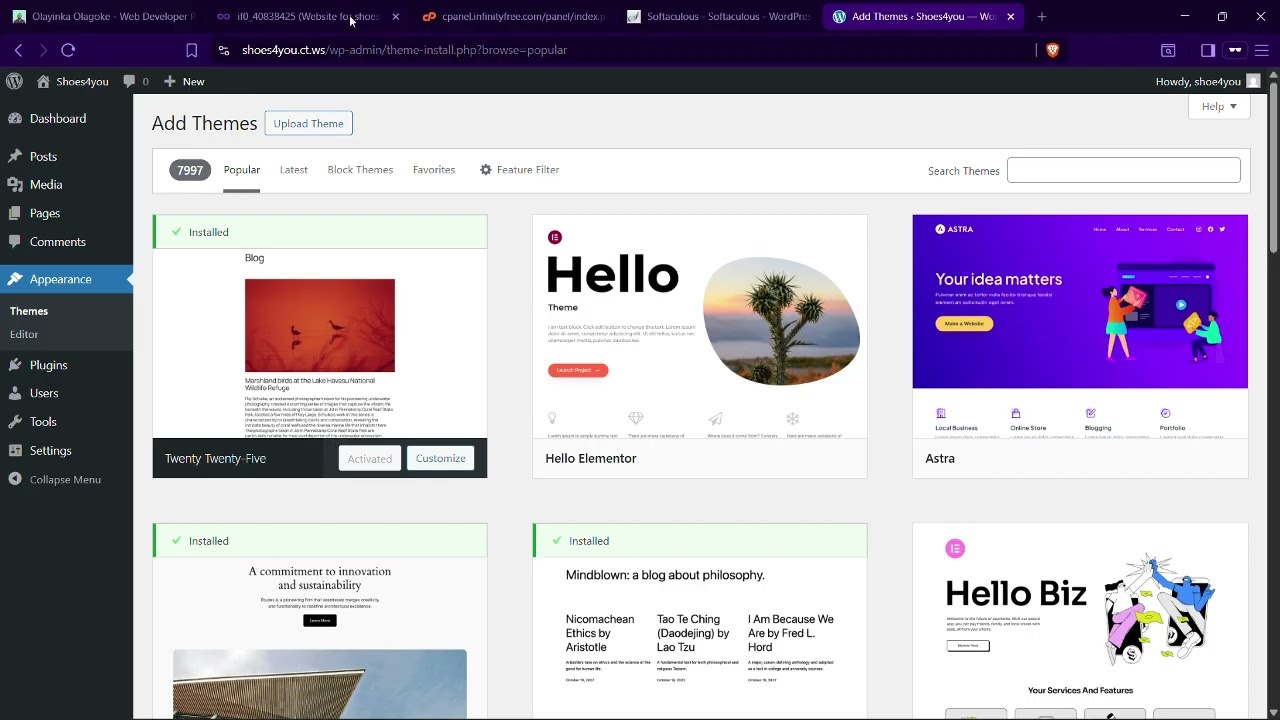Close the Add Themes browser tab
The width and height of the screenshot is (1280, 720).
(1010, 16)
